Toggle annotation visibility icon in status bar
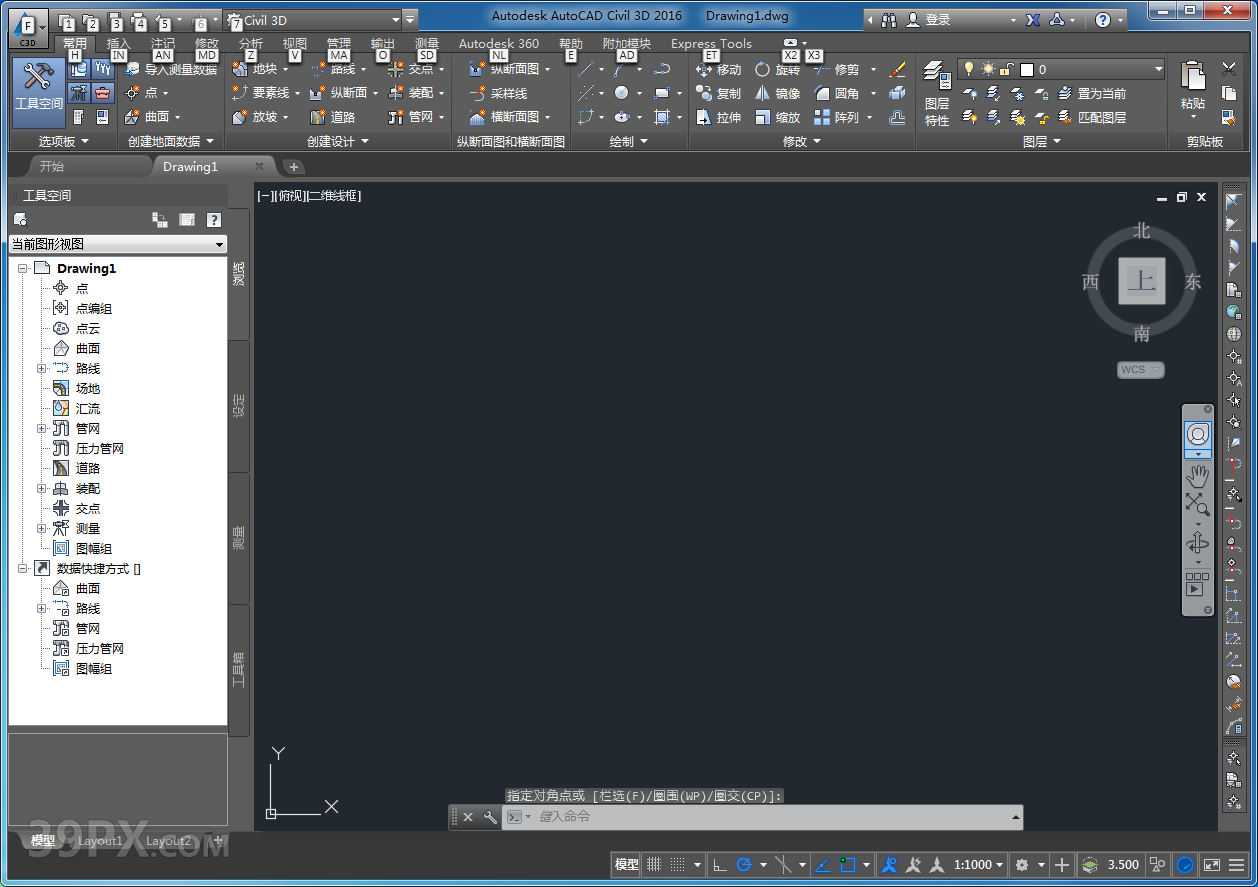 (888, 864)
